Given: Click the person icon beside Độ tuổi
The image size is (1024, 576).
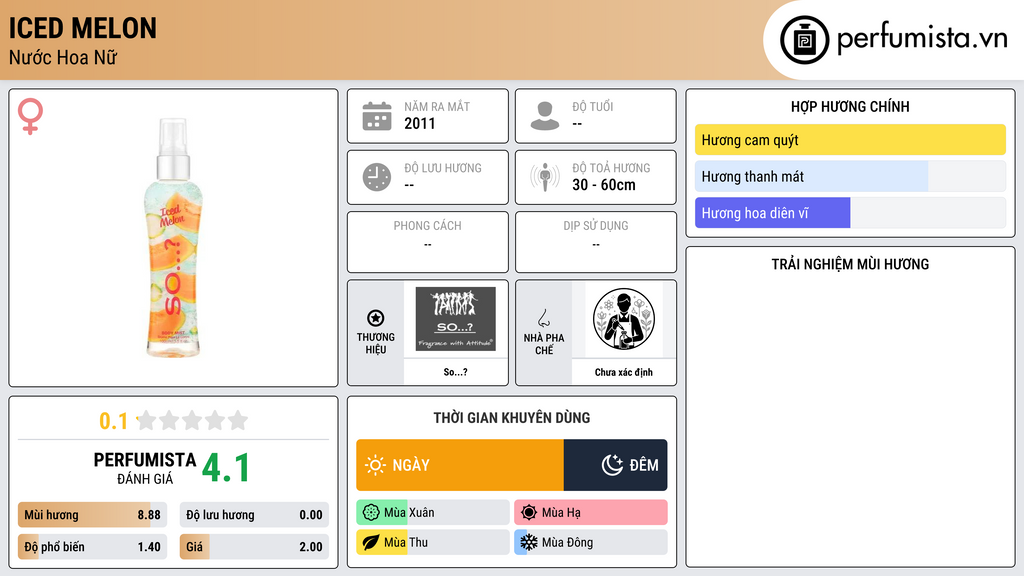Looking at the screenshot, I should 545,116.
